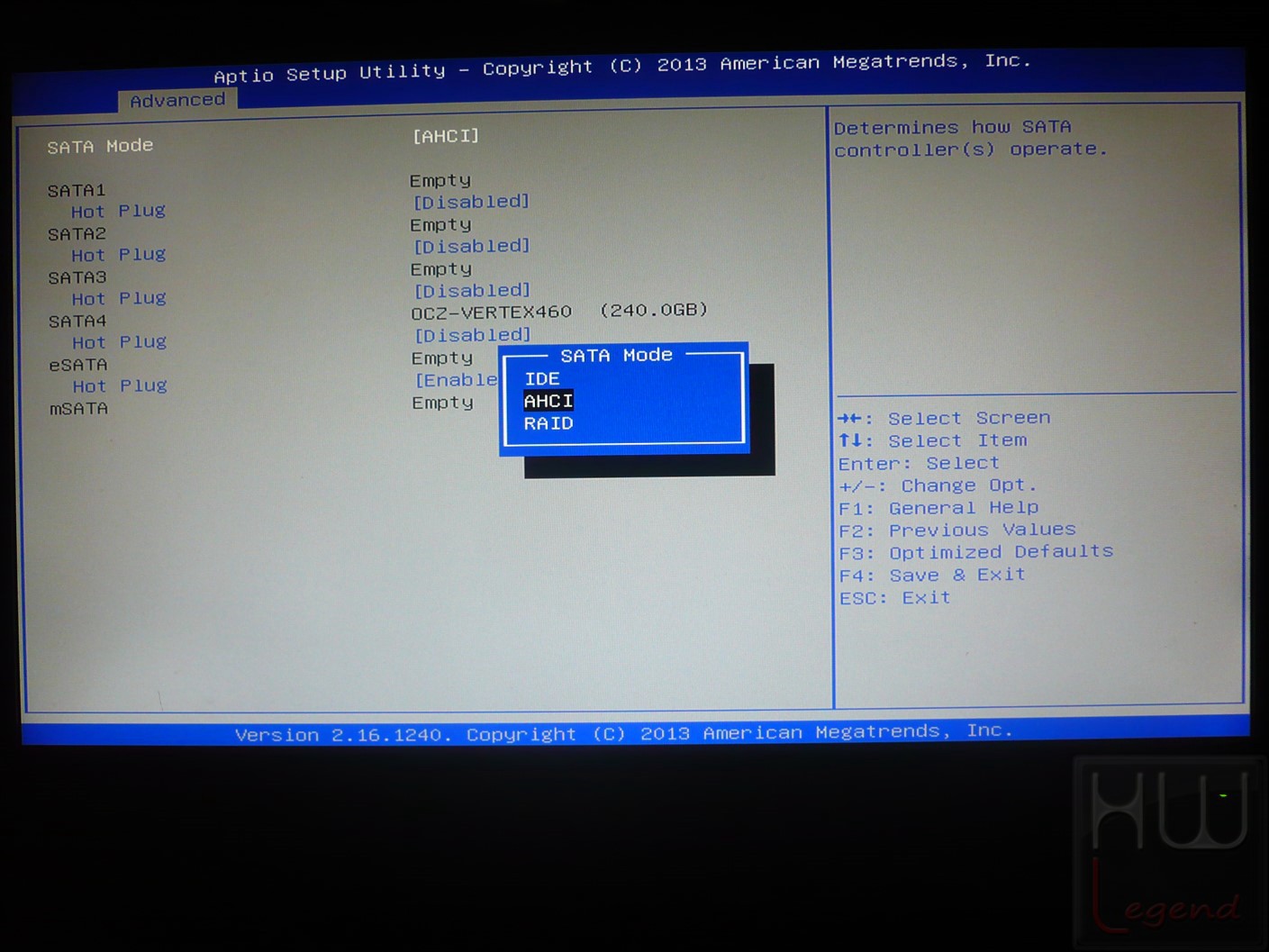Image resolution: width=1269 pixels, height=952 pixels.
Task: Select Hot Plug label under SATA3
Action: coord(119,298)
